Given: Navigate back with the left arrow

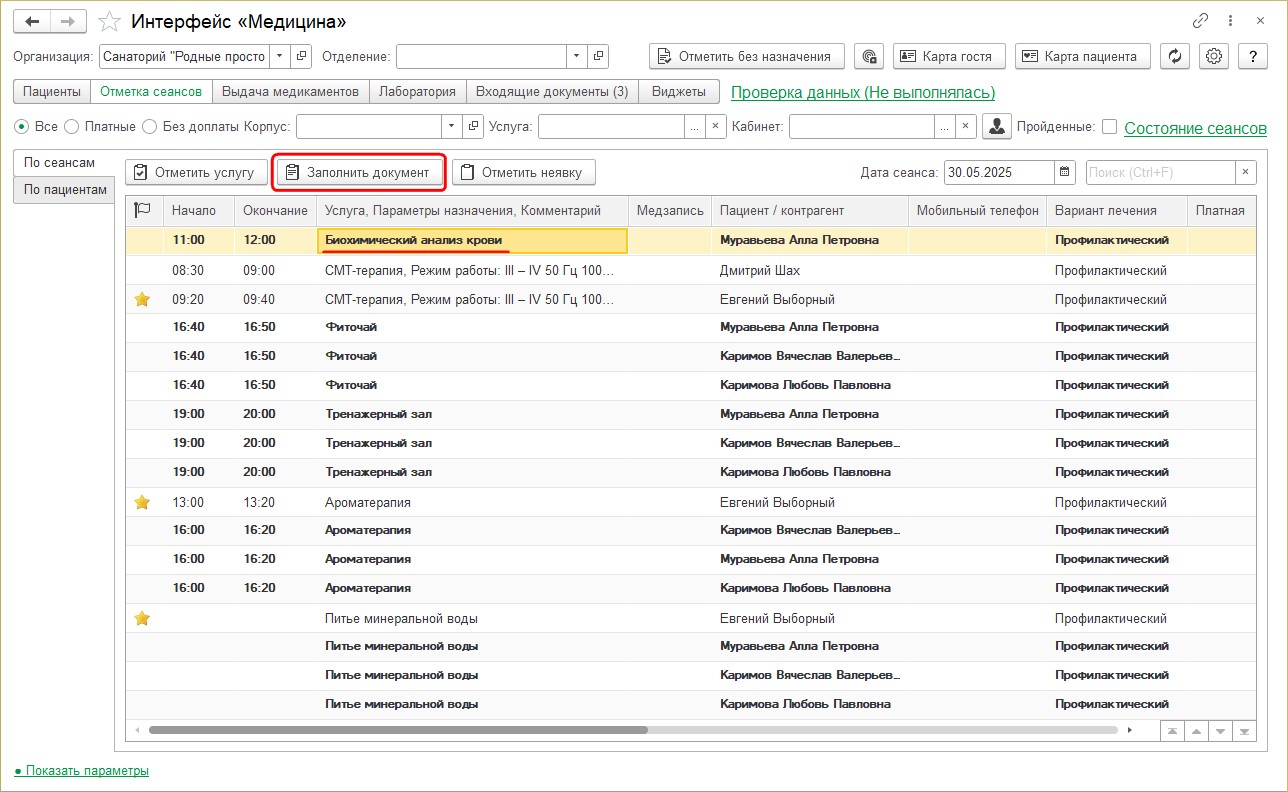Looking at the screenshot, I should coord(31,21).
